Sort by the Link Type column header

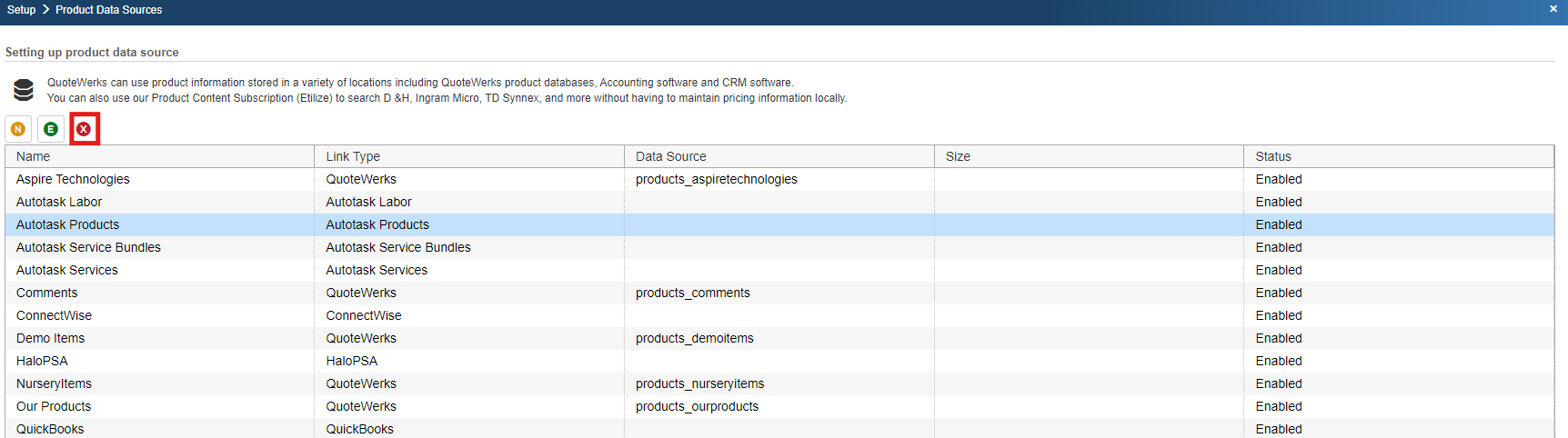point(353,156)
